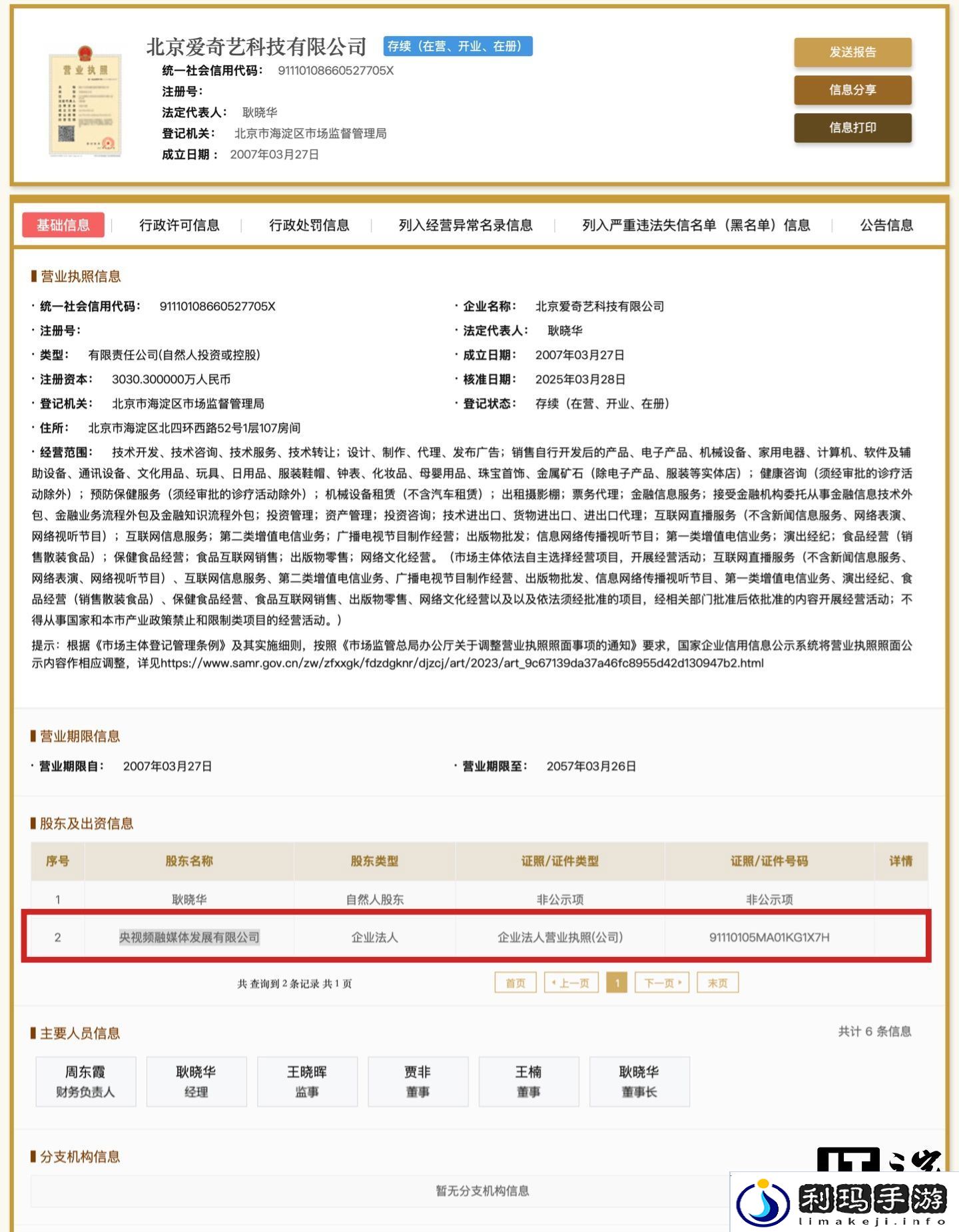Open the 列入经营异常名录信息 tab

coord(466,225)
